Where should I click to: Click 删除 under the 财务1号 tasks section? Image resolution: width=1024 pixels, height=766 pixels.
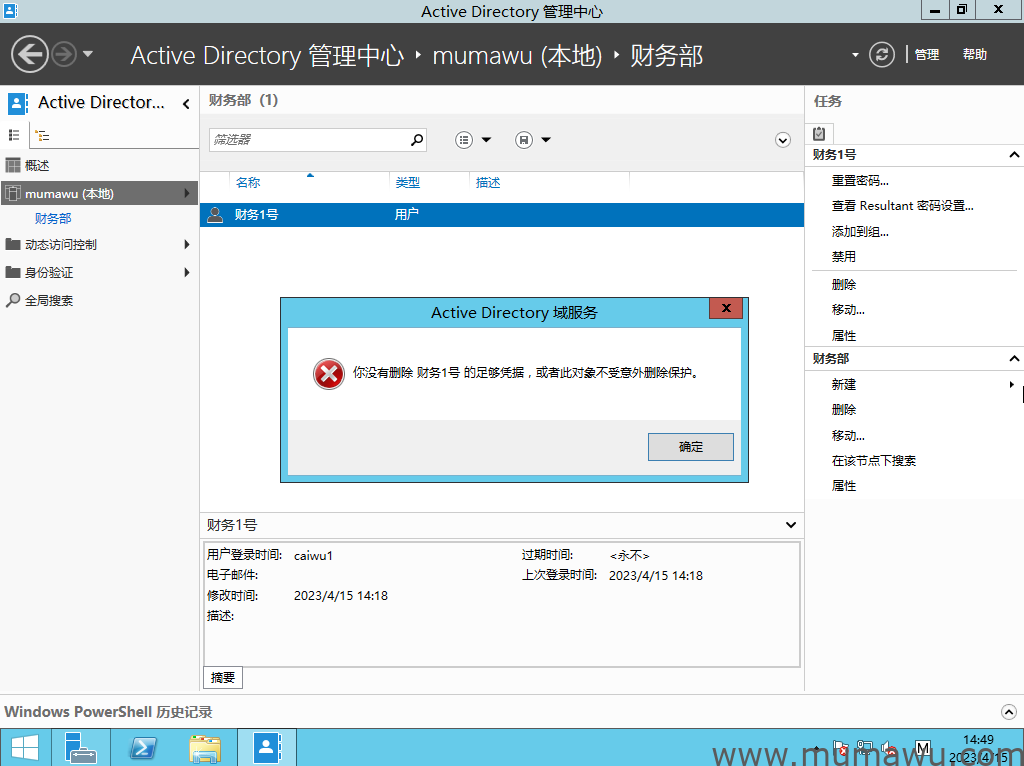tap(844, 285)
